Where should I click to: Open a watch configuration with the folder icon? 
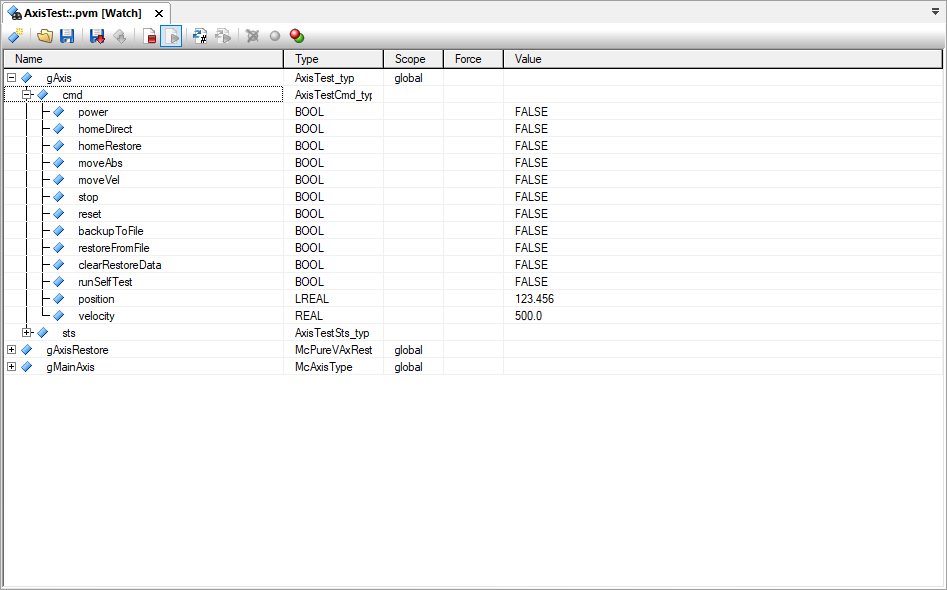[45, 36]
